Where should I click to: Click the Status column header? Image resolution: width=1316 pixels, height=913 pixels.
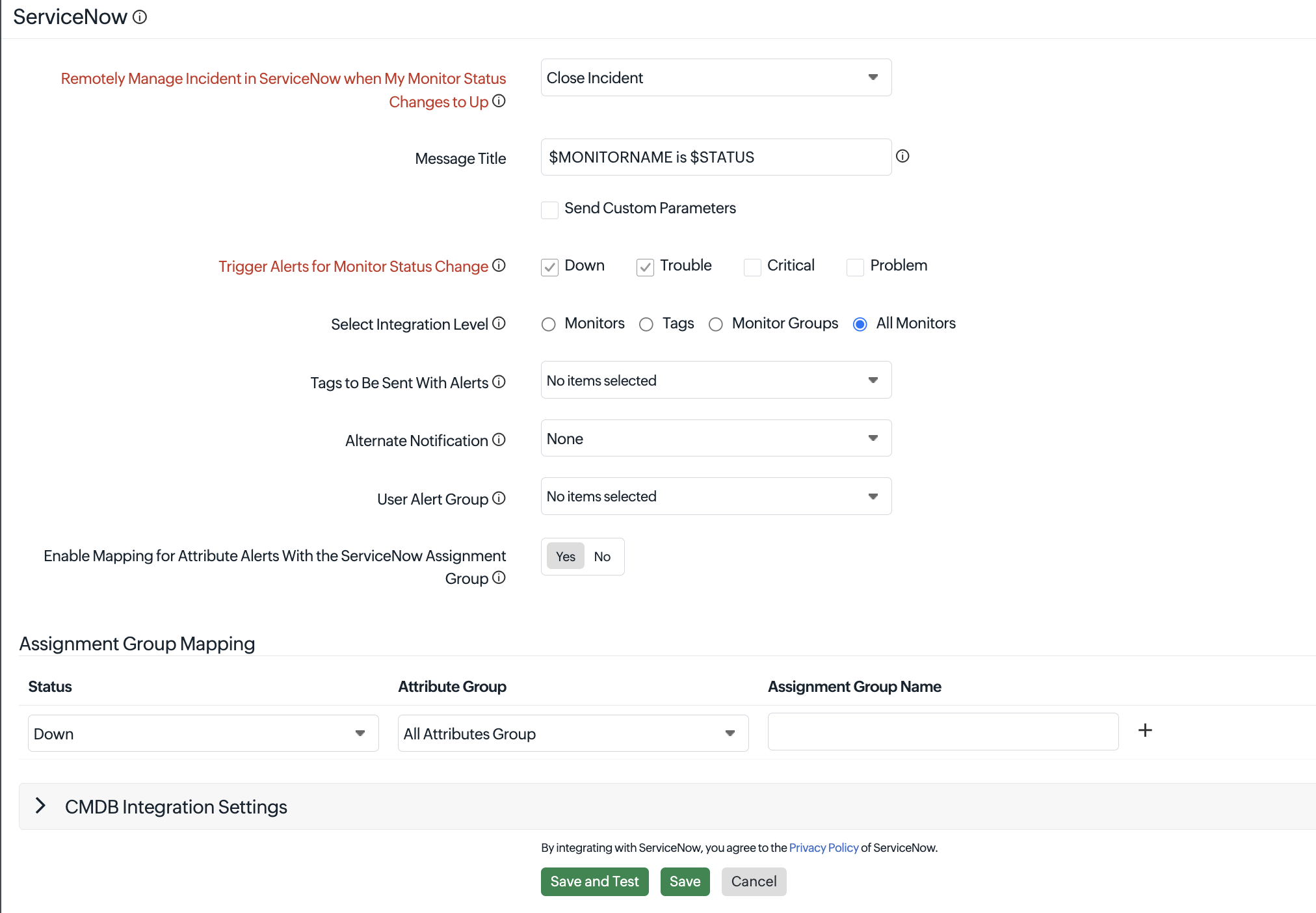(x=50, y=687)
